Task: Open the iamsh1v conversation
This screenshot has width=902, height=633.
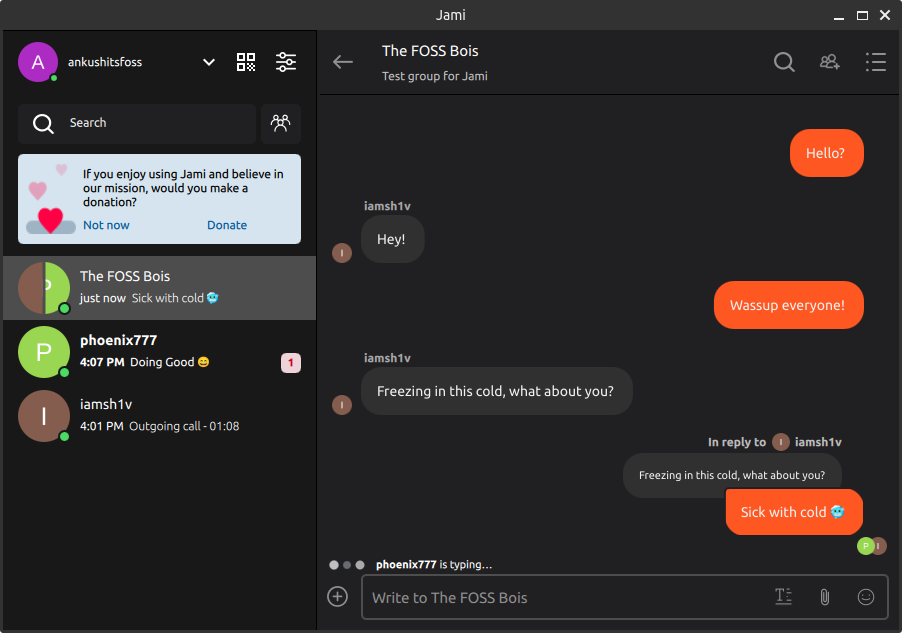Action: pyautogui.click(x=160, y=416)
